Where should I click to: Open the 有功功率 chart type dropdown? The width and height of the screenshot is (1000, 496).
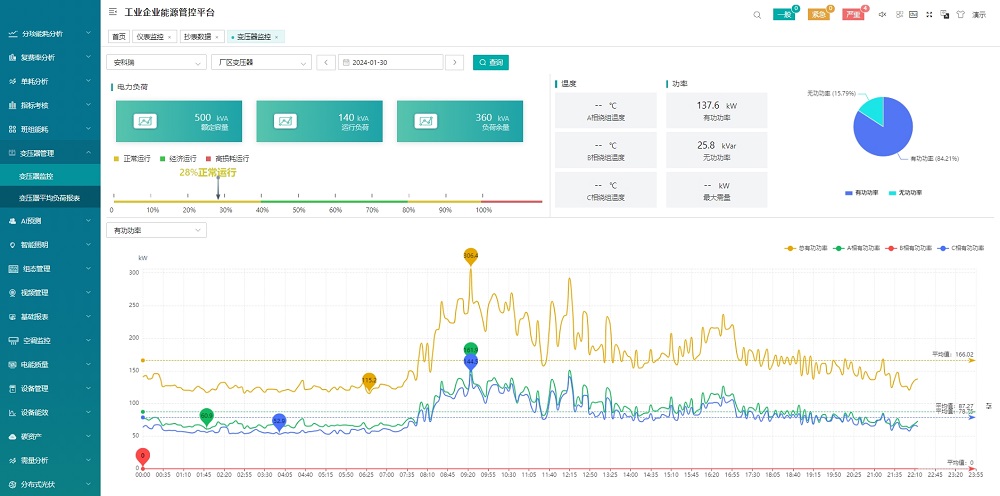(155, 230)
